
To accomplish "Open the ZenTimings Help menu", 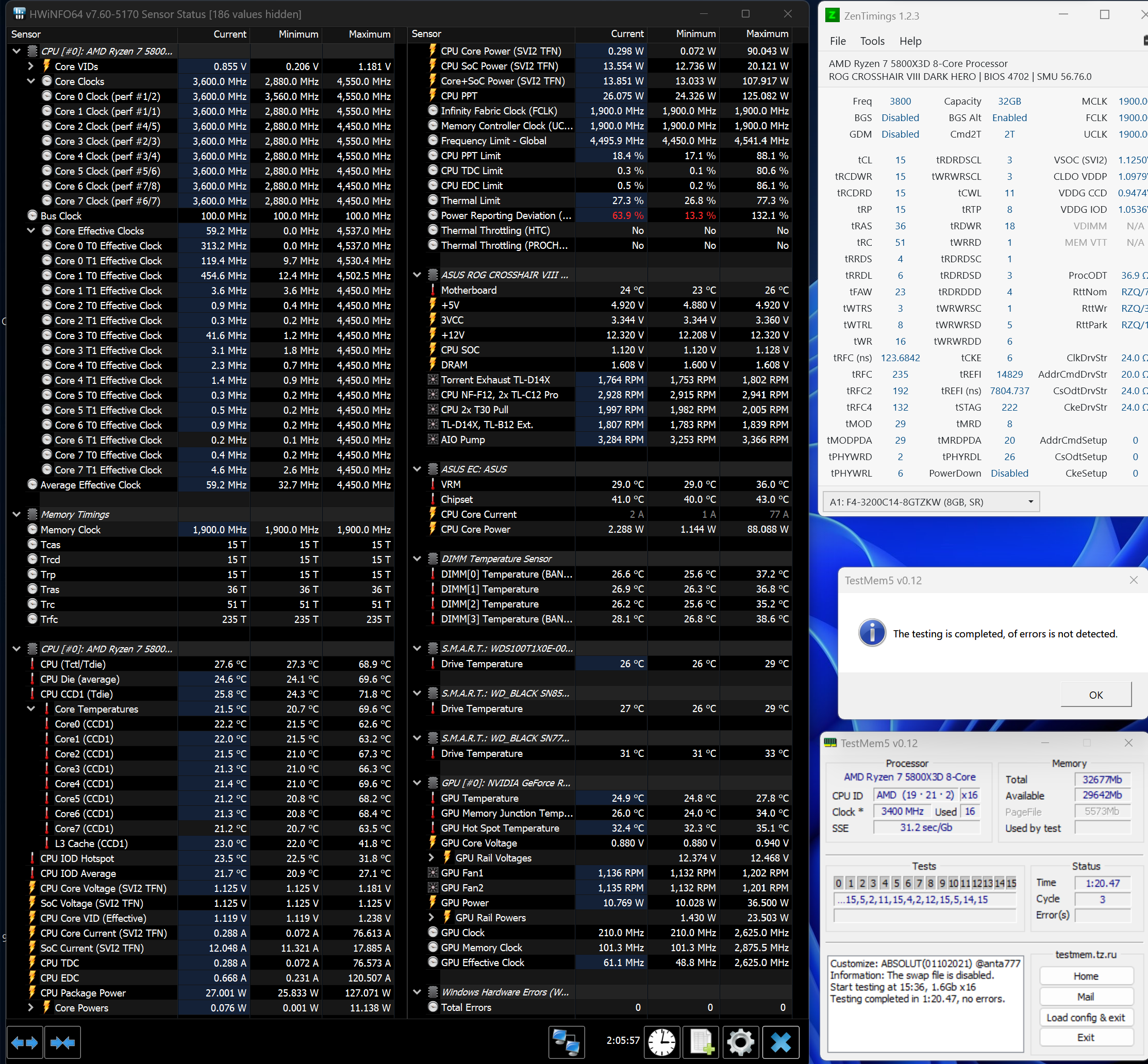I will pyautogui.click(x=910, y=41).
